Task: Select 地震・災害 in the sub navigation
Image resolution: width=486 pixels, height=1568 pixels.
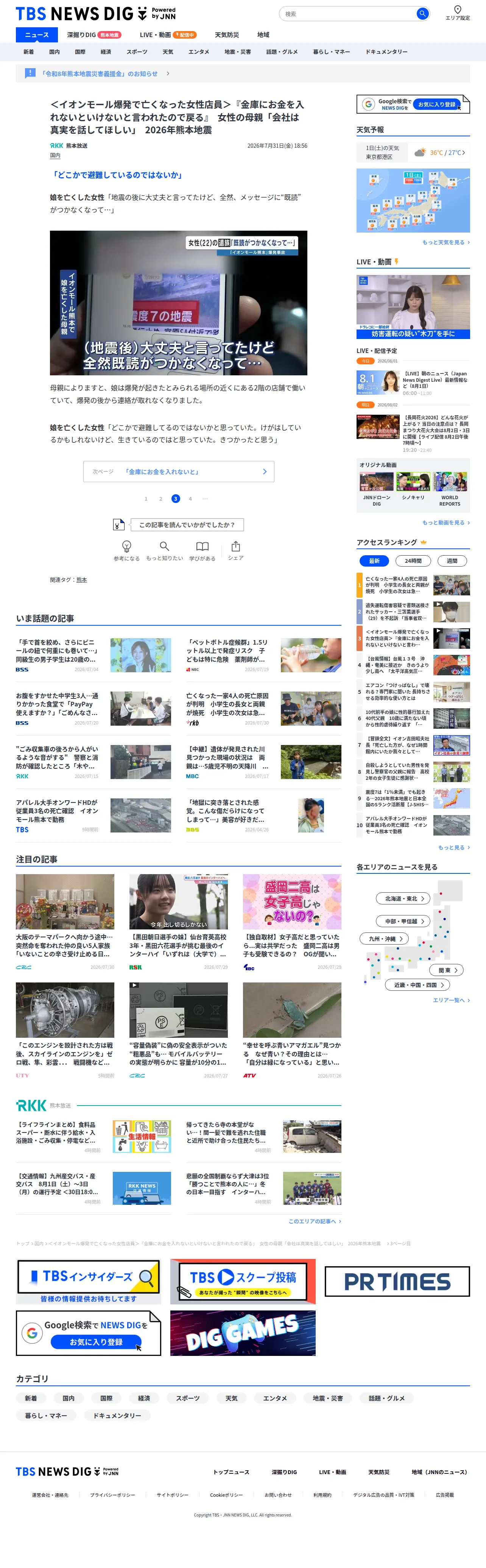Action: point(237,52)
